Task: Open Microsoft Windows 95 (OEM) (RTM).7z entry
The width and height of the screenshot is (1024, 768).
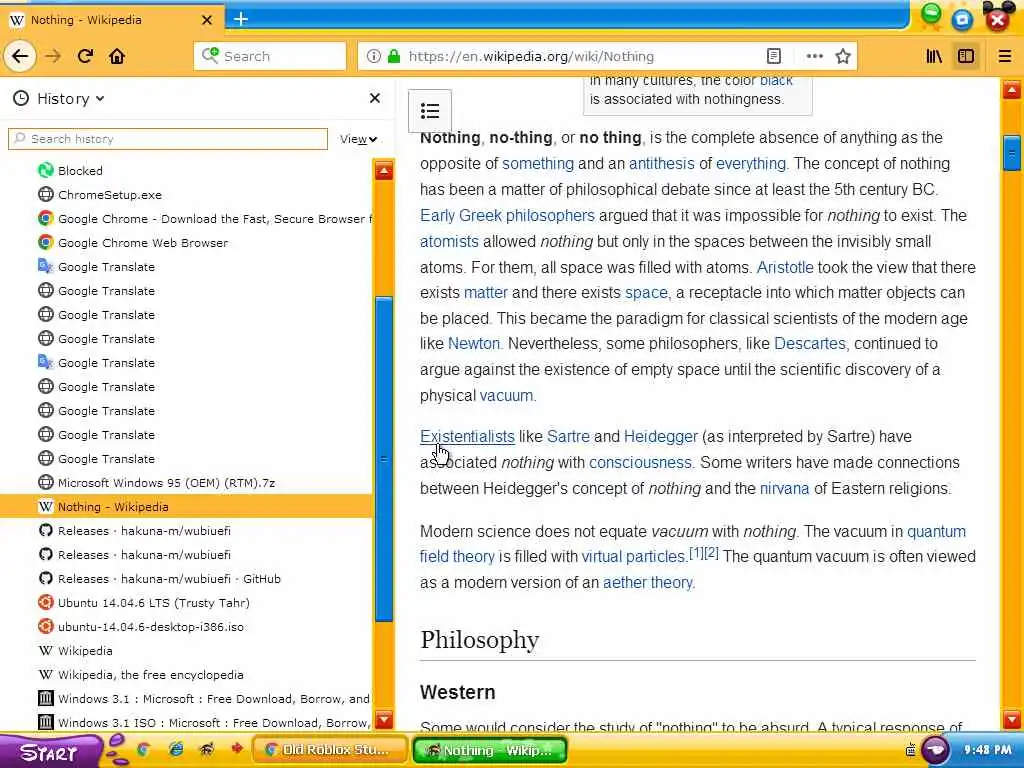Action: coord(186,483)
